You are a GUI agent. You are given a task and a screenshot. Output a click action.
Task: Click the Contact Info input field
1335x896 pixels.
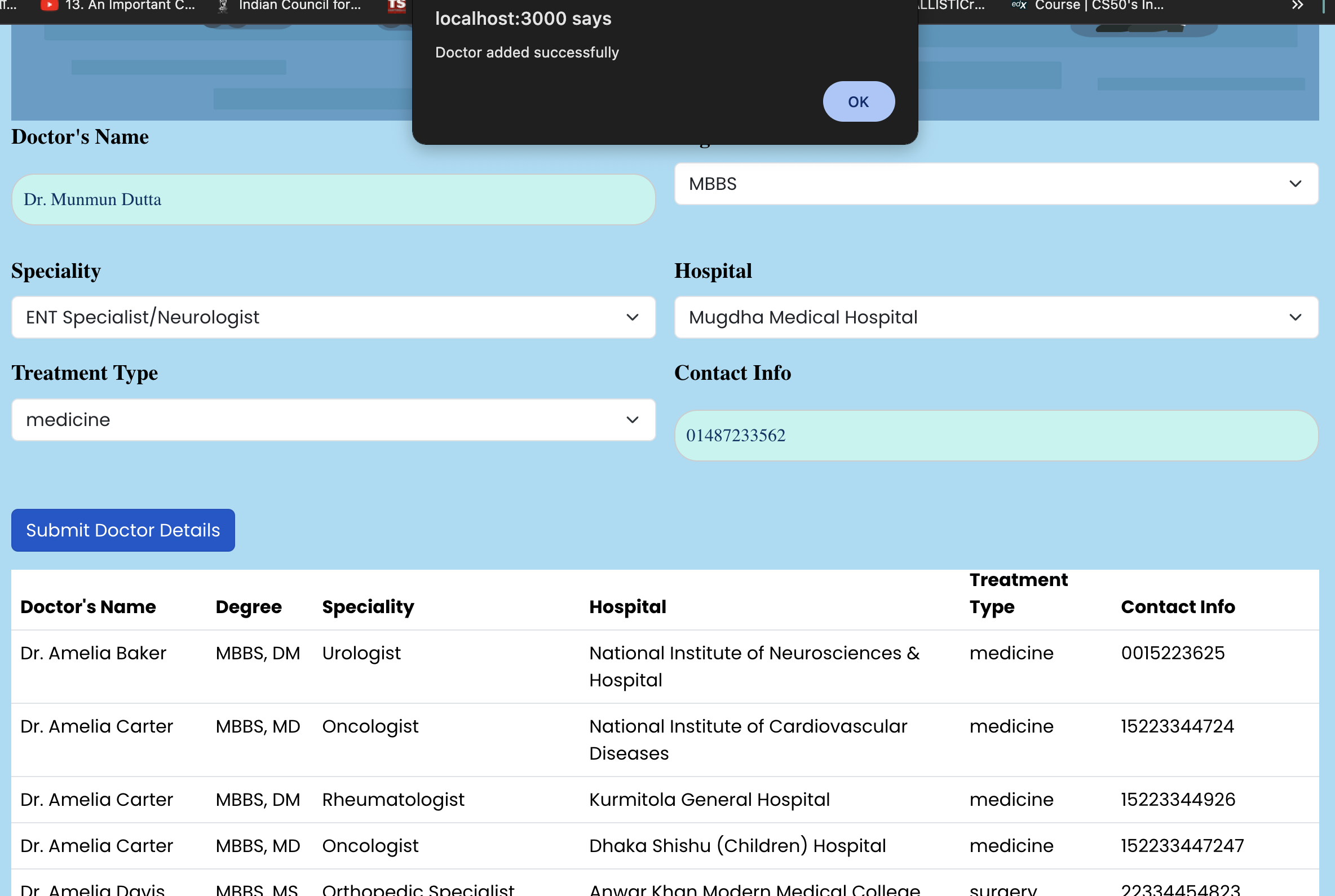[996, 436]
